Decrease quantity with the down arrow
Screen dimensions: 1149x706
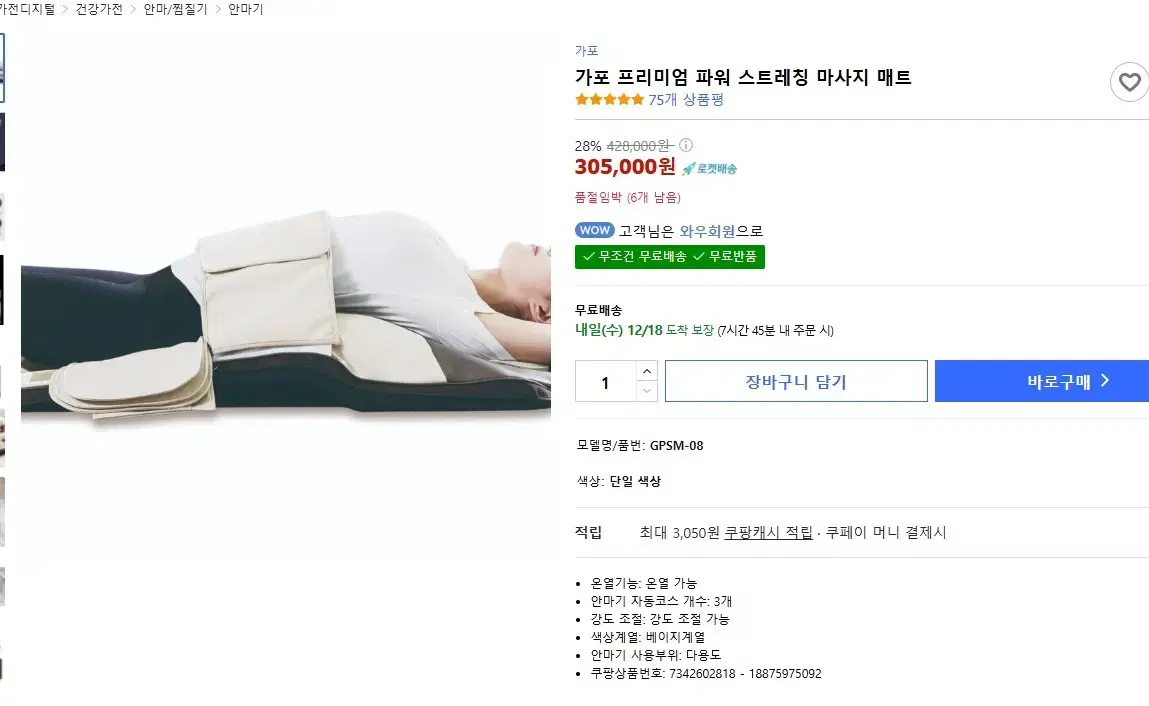(x=646, y=391)
